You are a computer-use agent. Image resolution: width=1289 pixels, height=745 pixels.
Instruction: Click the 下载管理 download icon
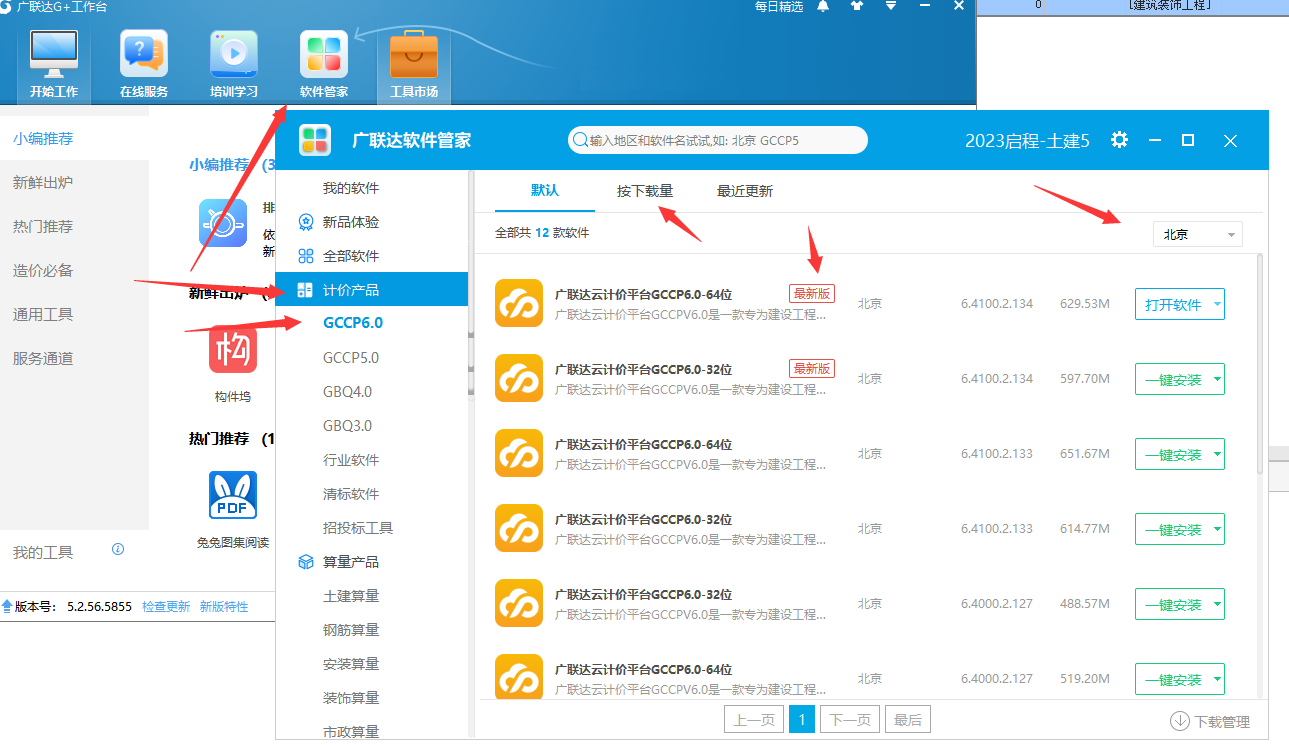1179,721
